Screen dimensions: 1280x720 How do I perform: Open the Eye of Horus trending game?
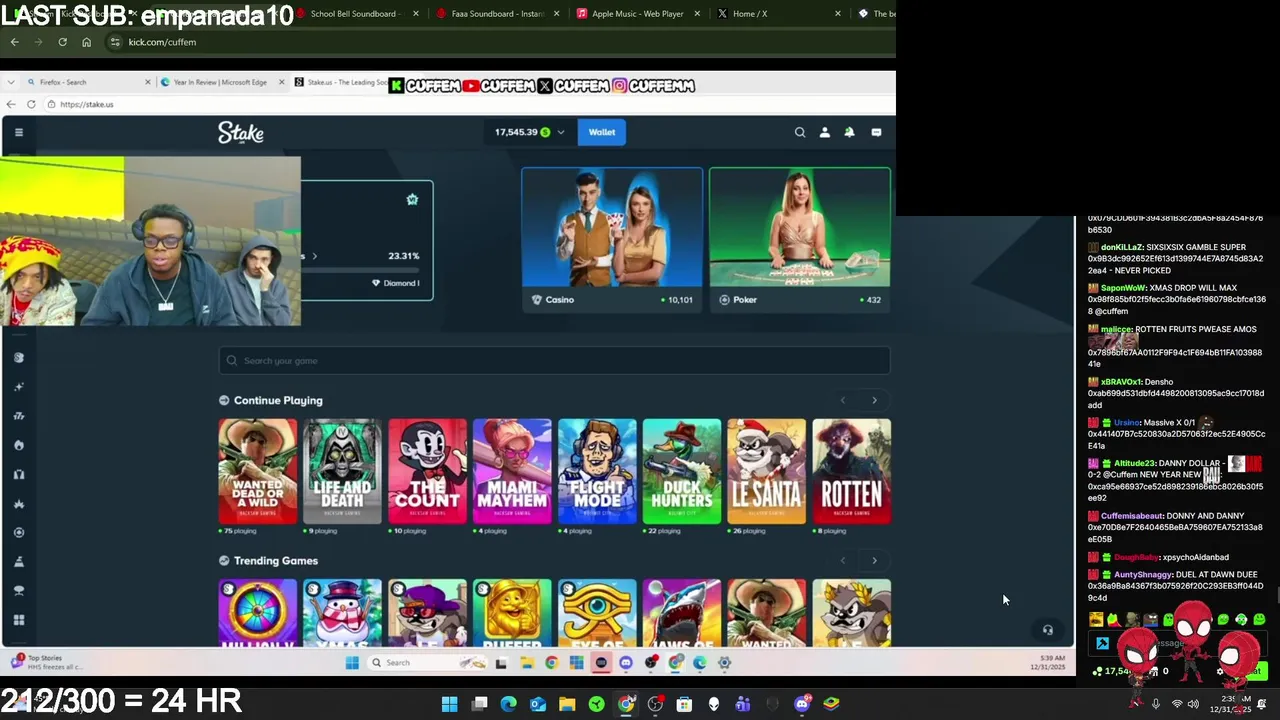tap(597, 612)
